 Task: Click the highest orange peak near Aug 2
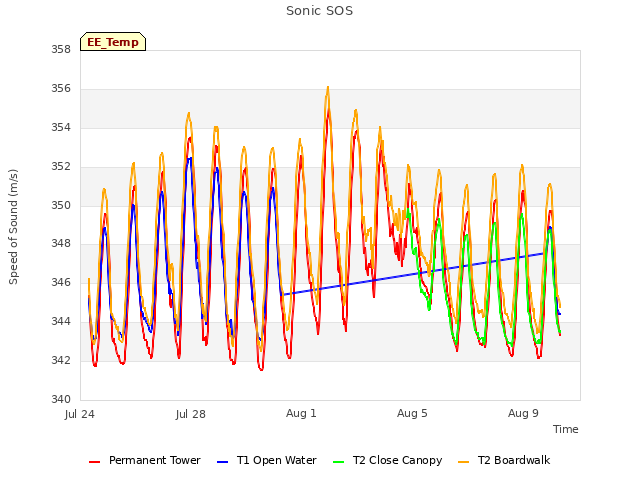coord(328,88)
